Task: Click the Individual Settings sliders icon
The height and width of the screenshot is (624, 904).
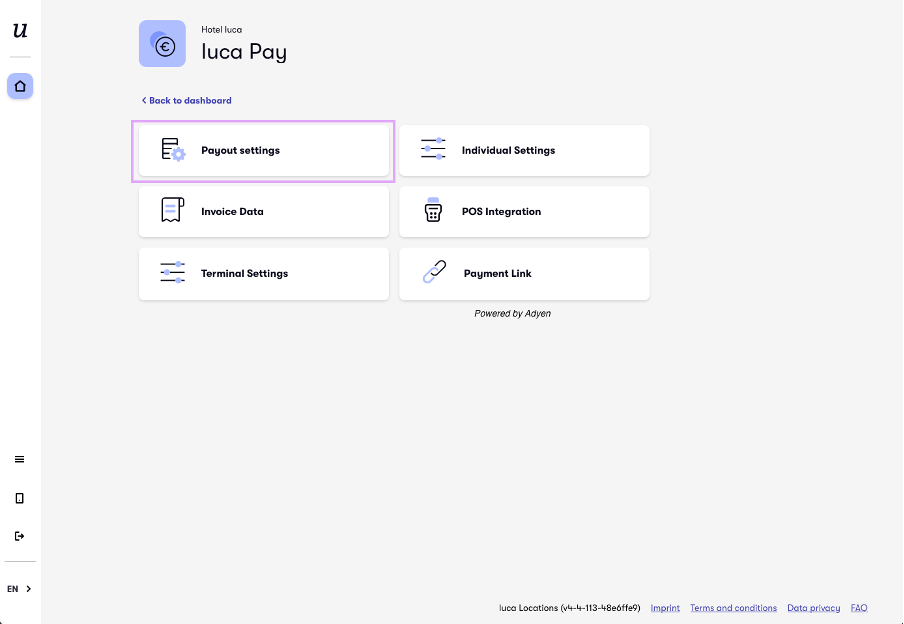Action: coord(433,149)
